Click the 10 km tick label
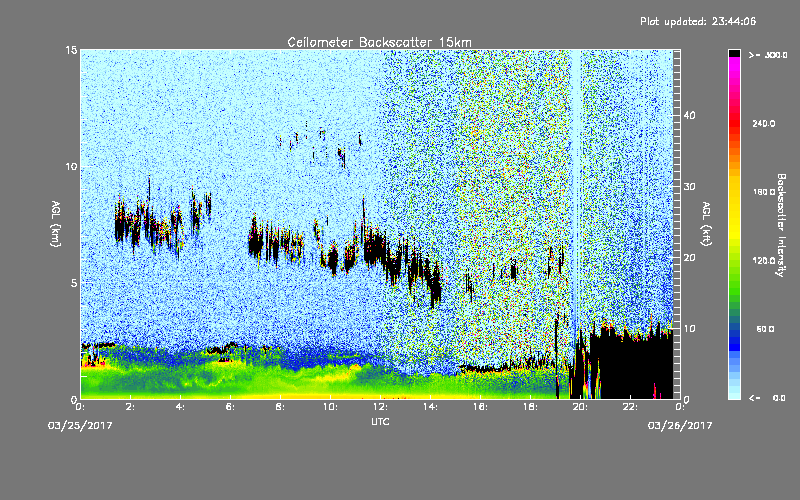Screen dimensions: 800x500 tap(71, 167)
